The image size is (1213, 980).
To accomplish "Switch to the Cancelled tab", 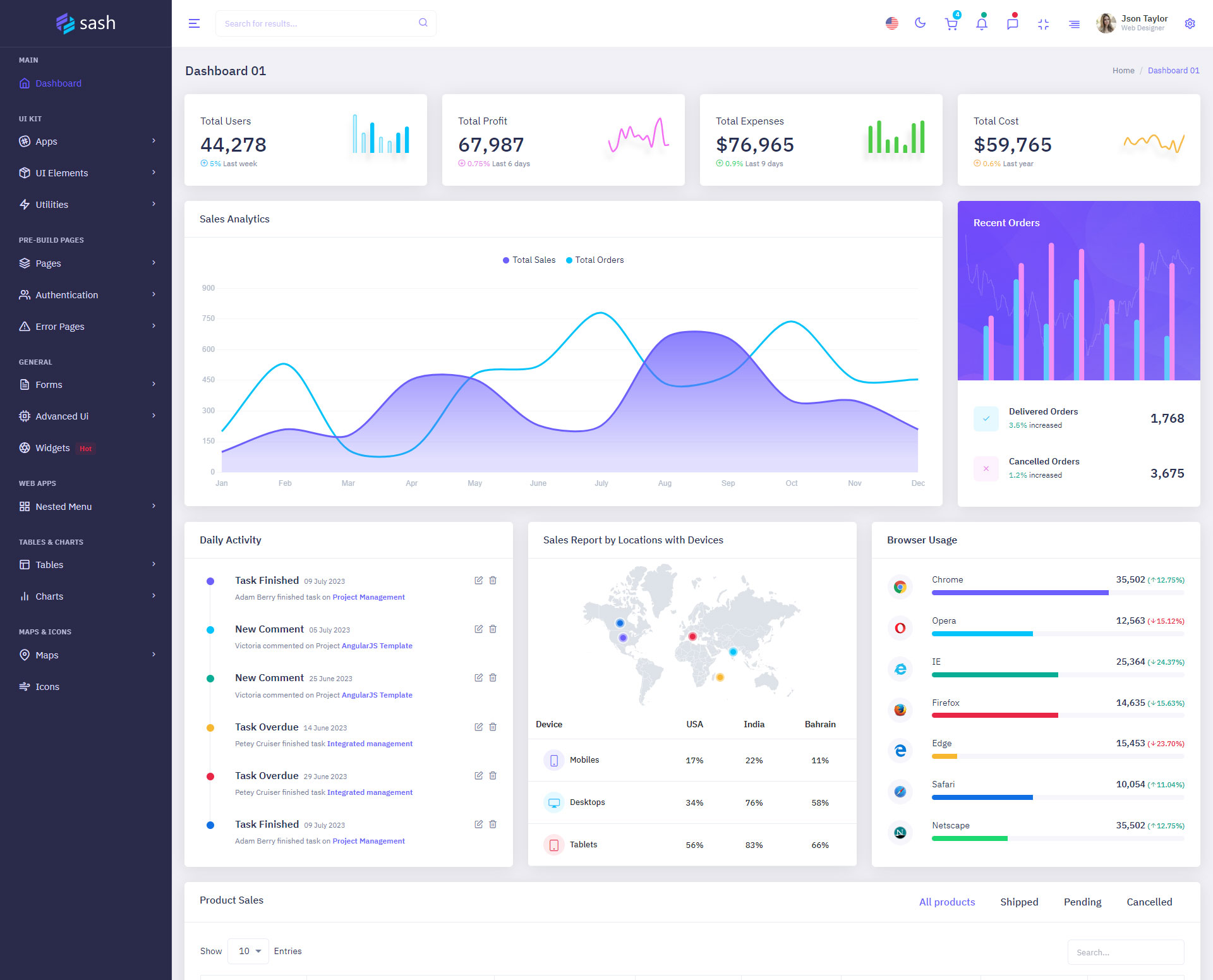I will coord(1149,902).
